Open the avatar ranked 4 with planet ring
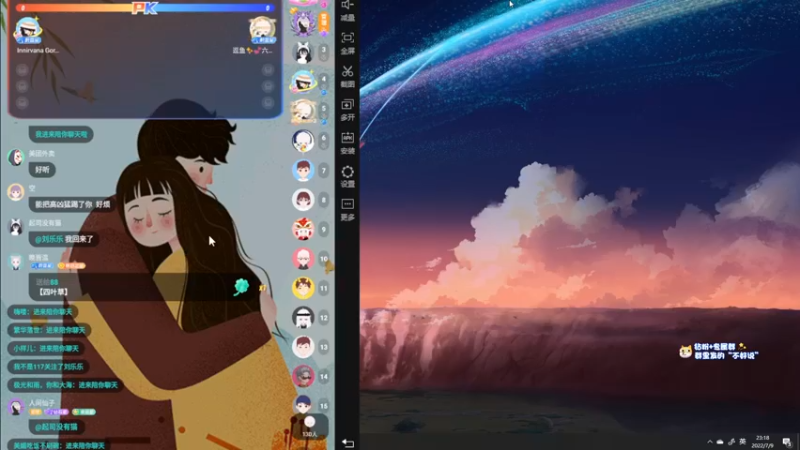This screenshot has width=800, height=450. (x=303, y=82)
